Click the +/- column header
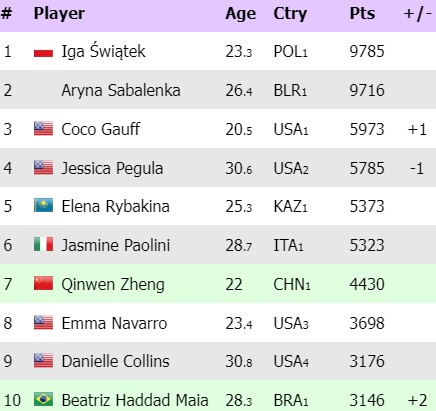The height and width of the screenshot is (411, 436). pos(417,14)
